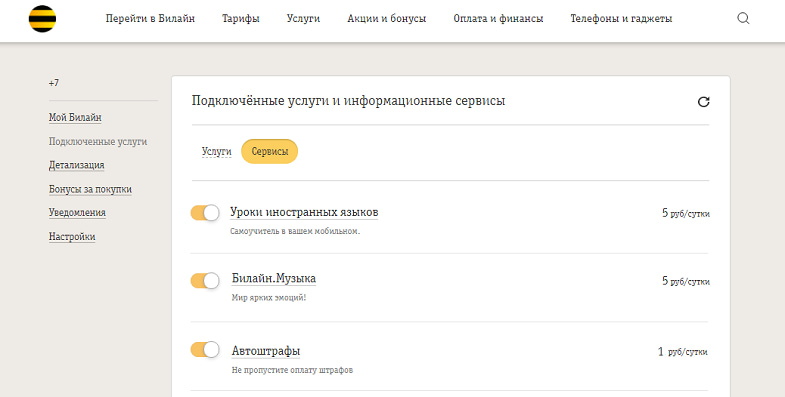Switch to the Услуги tab
This screenshot has height=397, width=785.
click(217, 151)
